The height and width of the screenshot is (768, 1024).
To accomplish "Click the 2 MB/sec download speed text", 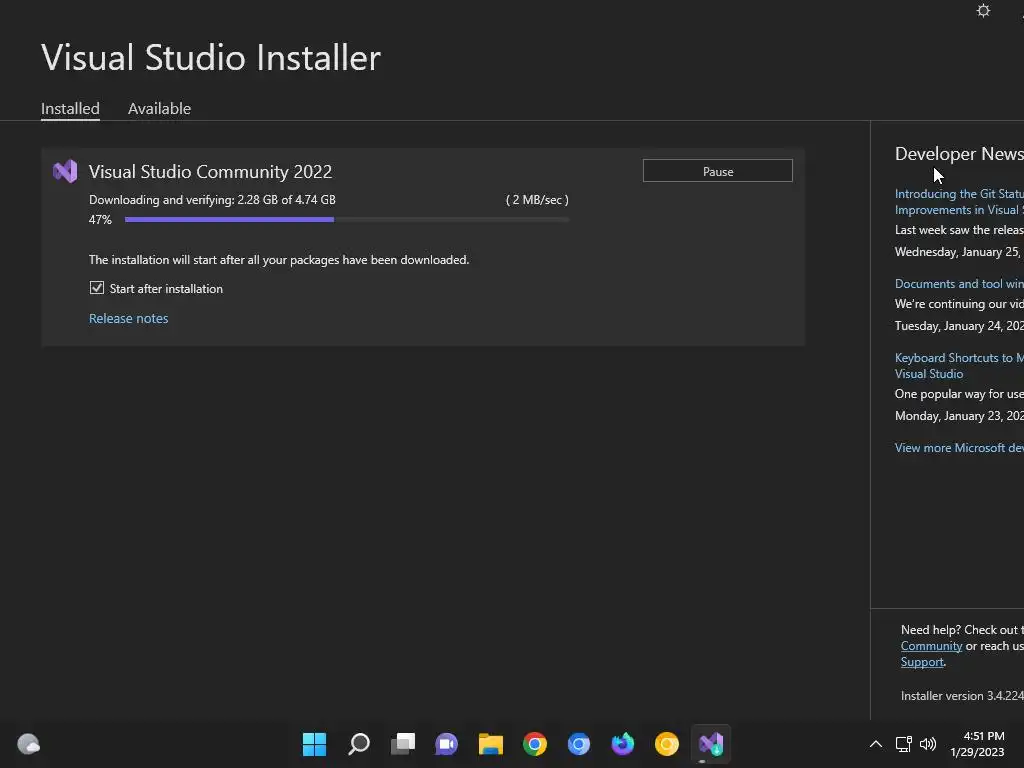I will click(537, 200).
